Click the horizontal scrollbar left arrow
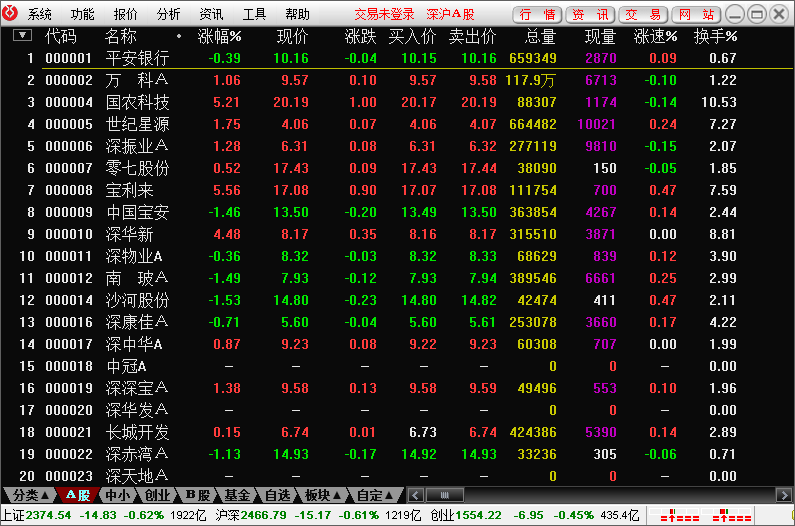This screenshot has height=526, width=795. click(416, 495)
